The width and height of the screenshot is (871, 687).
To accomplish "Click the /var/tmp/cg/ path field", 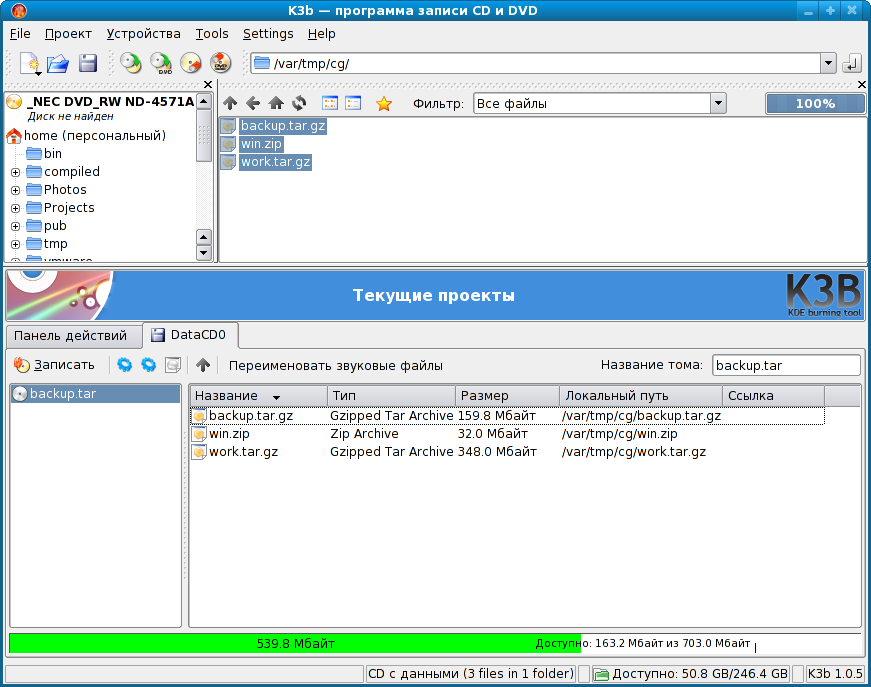I will coord(536,63).
